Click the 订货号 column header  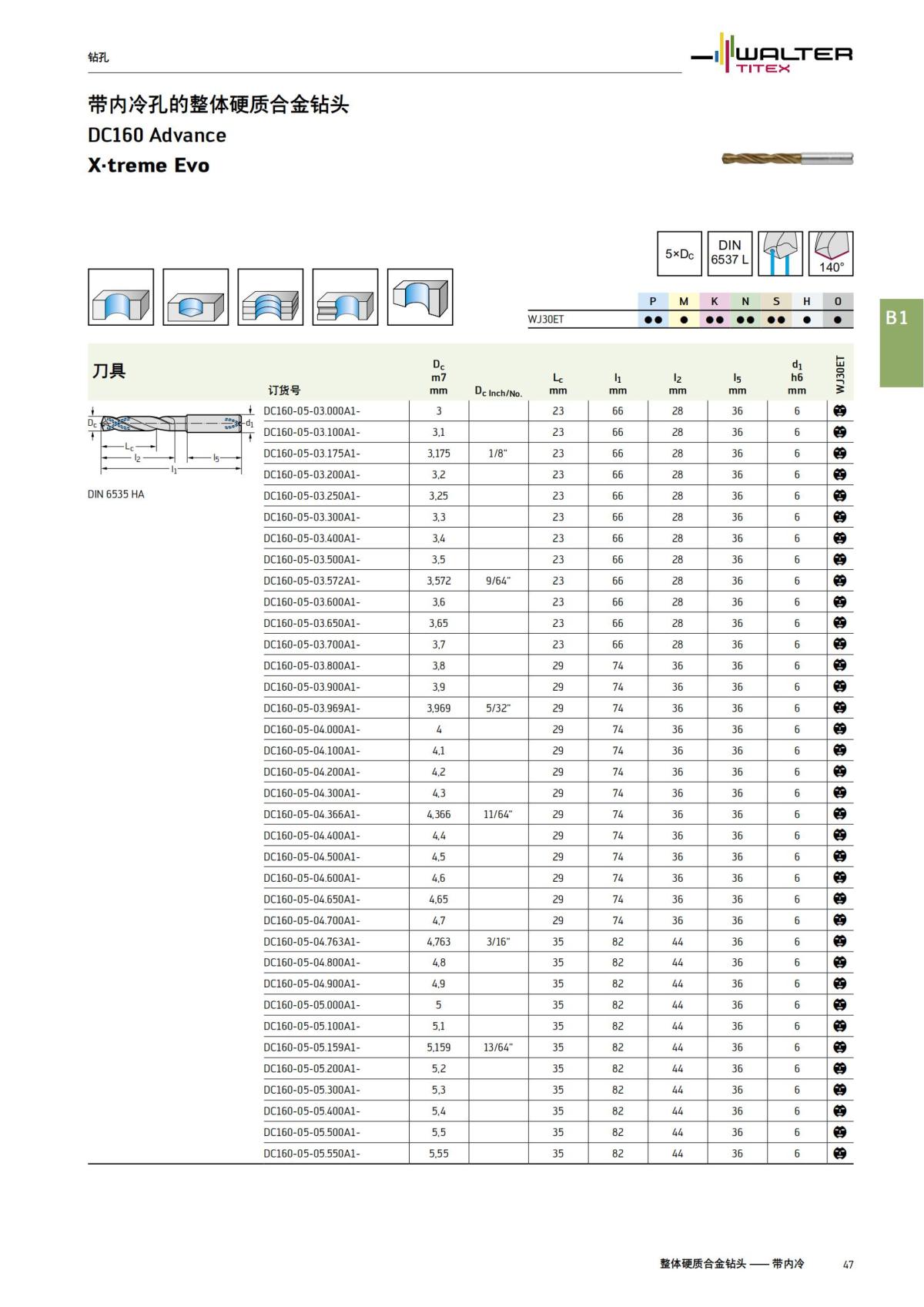[284, 390]
